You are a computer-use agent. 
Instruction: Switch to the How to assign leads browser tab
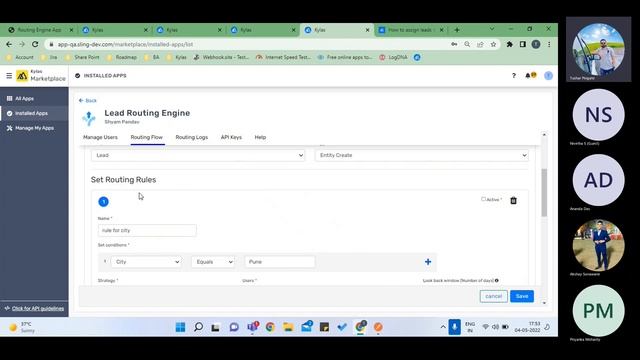click(410, 30)
